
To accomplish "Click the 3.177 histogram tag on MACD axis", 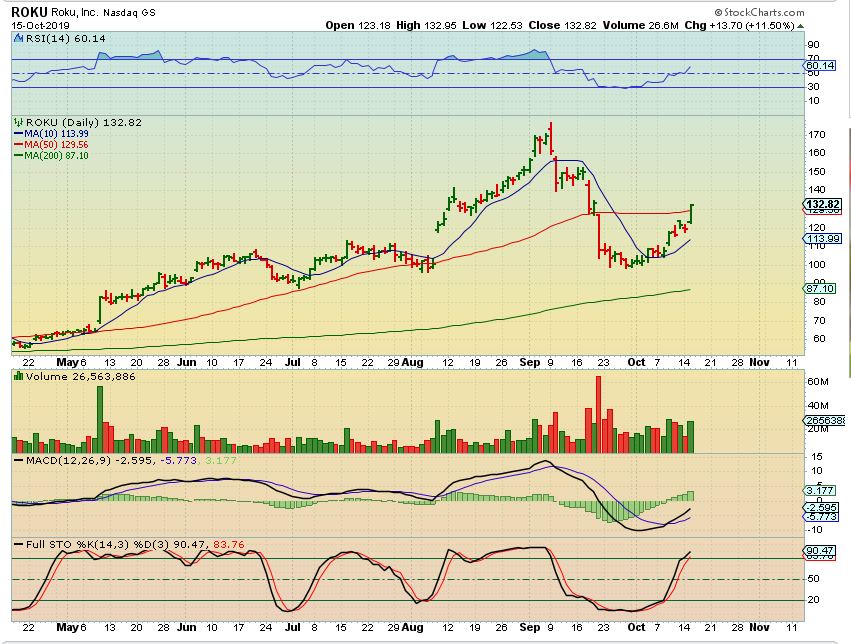I will [822, 490].
